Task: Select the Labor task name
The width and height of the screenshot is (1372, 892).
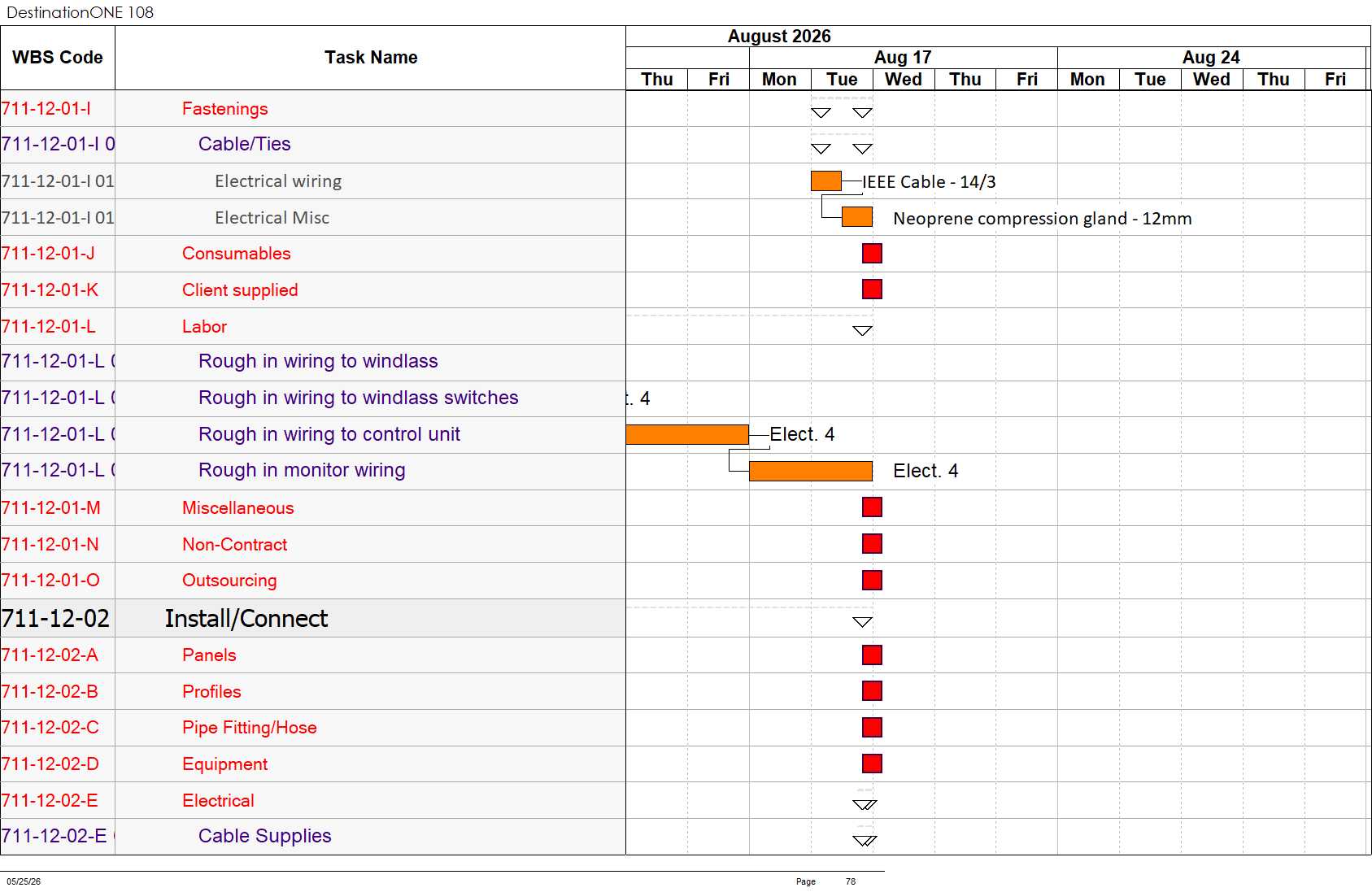Action: pyautogui.click(x=205, y=327)
